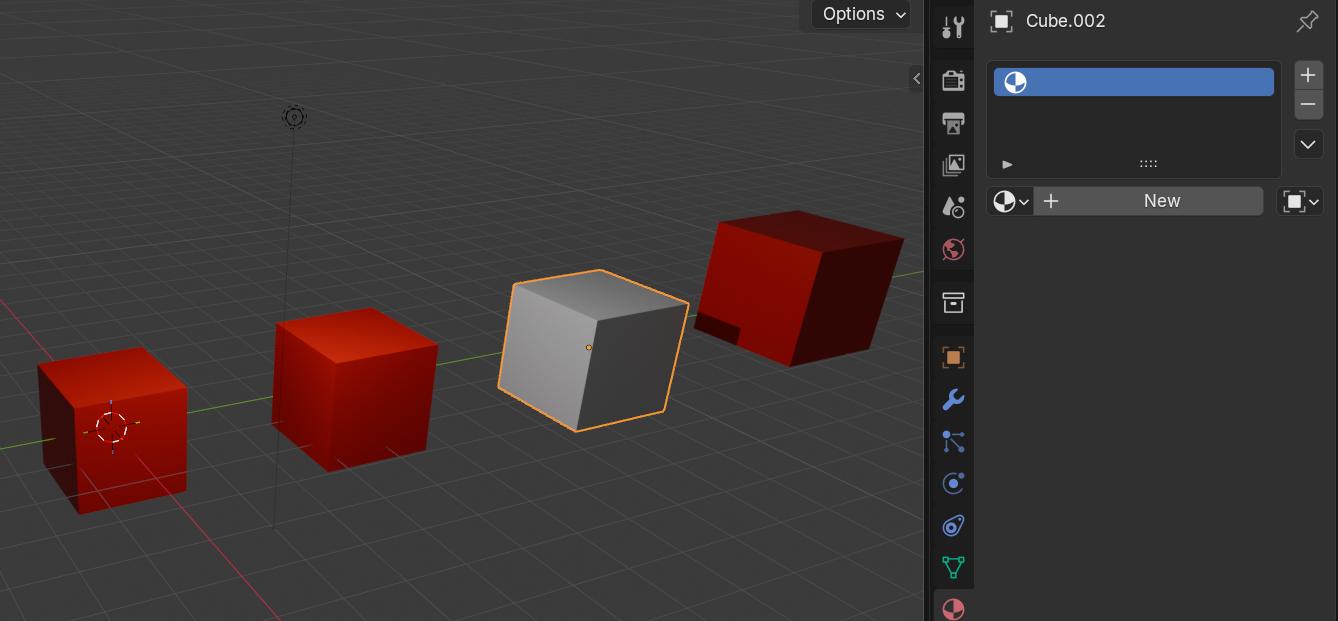Create a New material
Image resolution: width=1338 pixels, height=621 pixels.
tap(1148, 201)
